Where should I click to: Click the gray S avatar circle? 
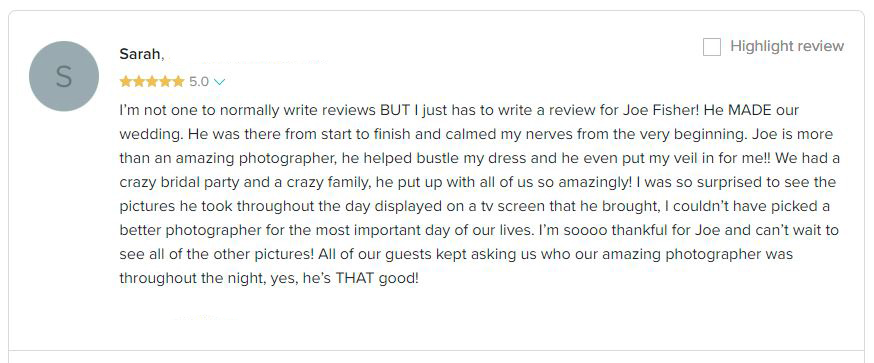click(x=64, y=76)
